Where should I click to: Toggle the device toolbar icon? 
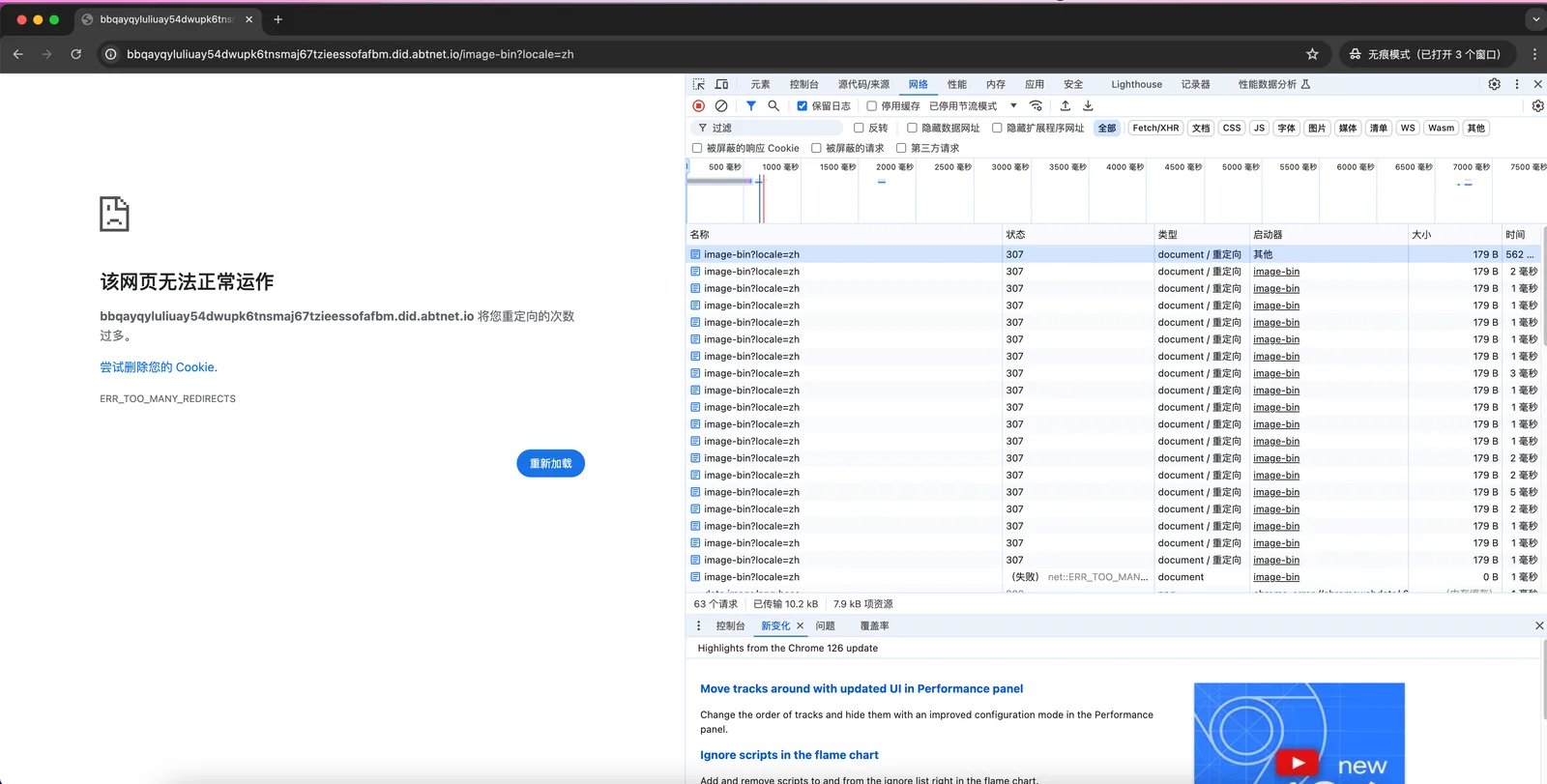coord(721,84)
